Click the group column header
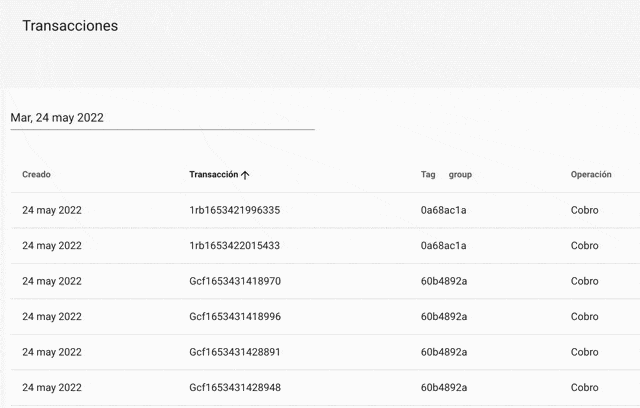Screen dimensions: 640x408 pos(460,175)
